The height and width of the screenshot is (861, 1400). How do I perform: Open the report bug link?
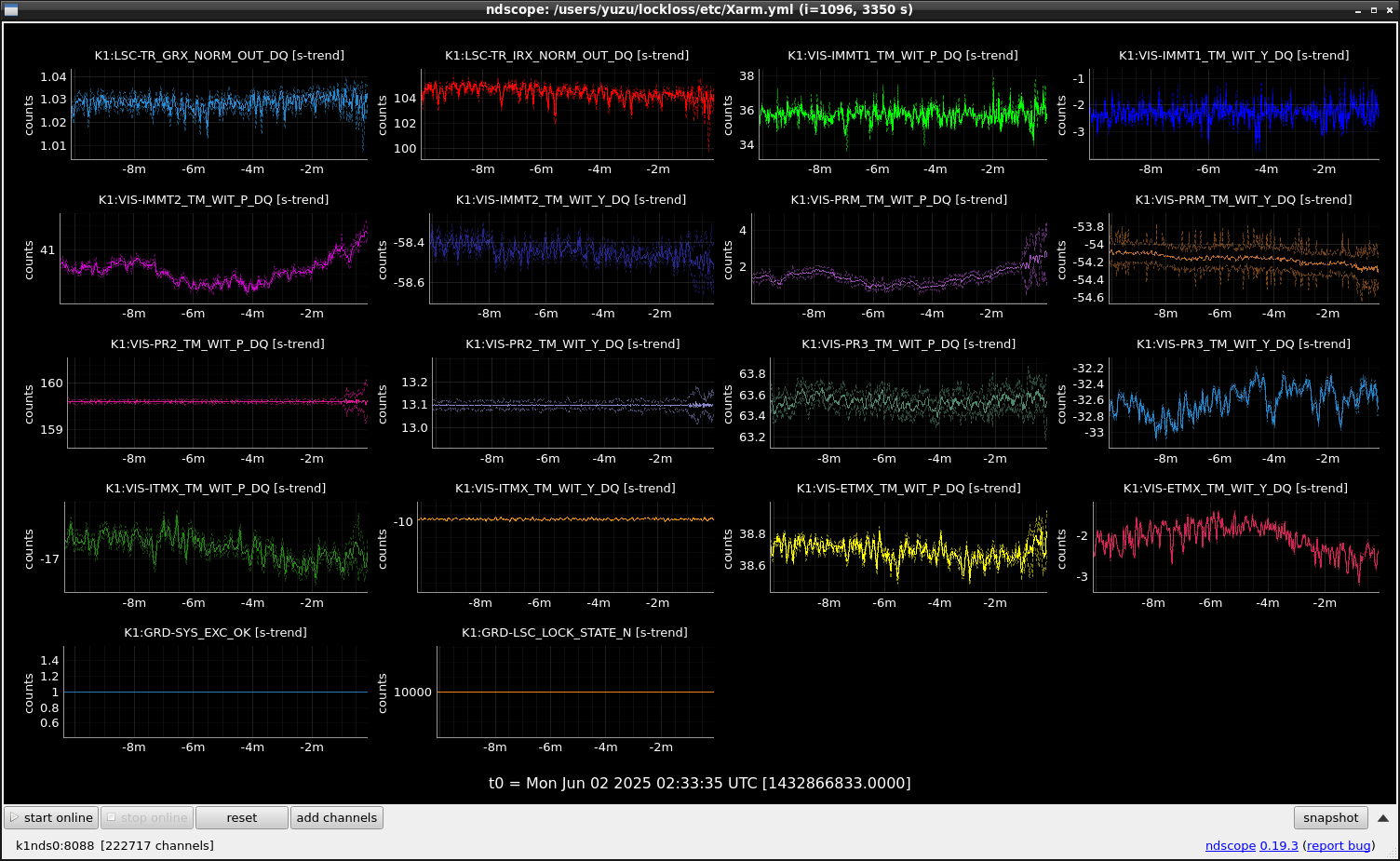[x=1339, y=845]
